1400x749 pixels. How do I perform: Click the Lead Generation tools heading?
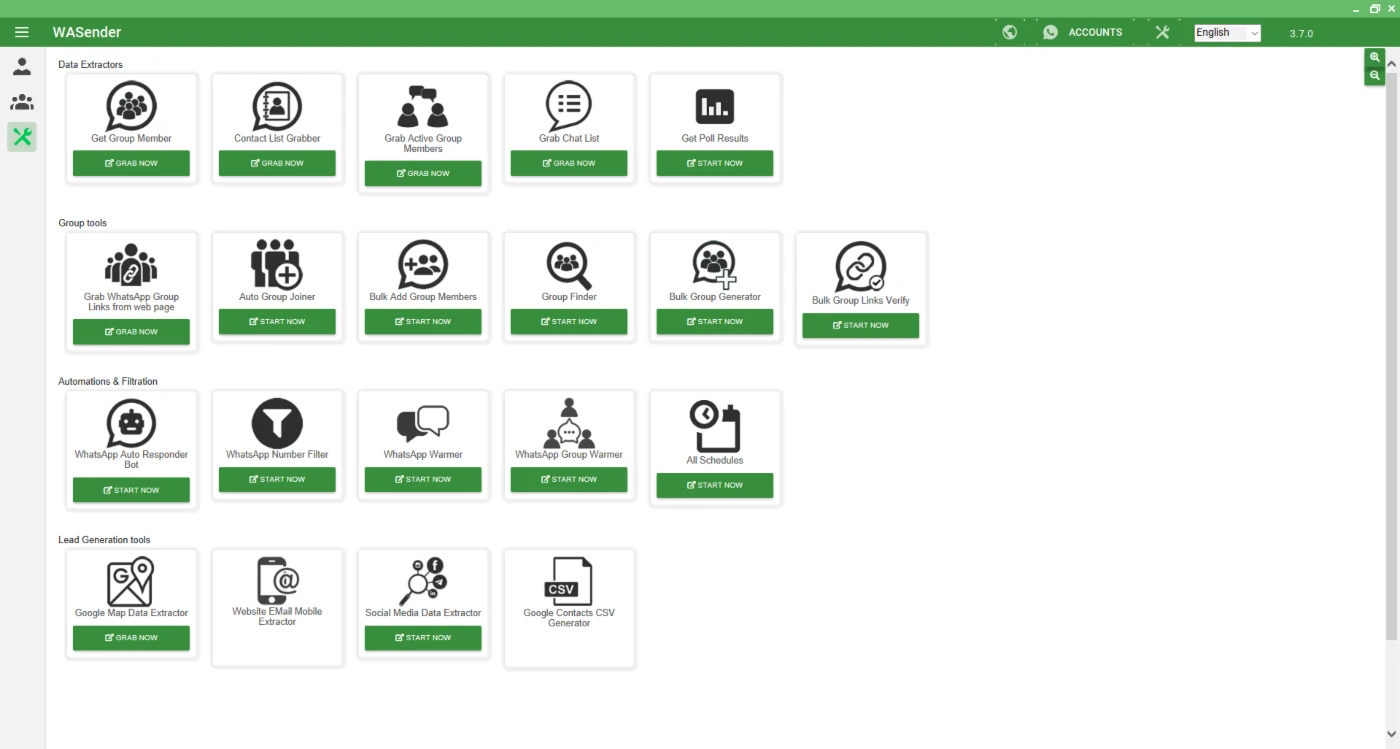pyautogui.click(x=104, y=540)
